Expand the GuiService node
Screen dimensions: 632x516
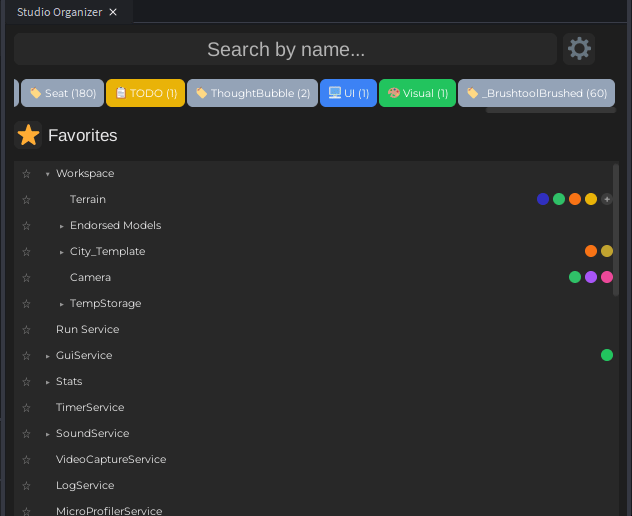coord(47,356)
